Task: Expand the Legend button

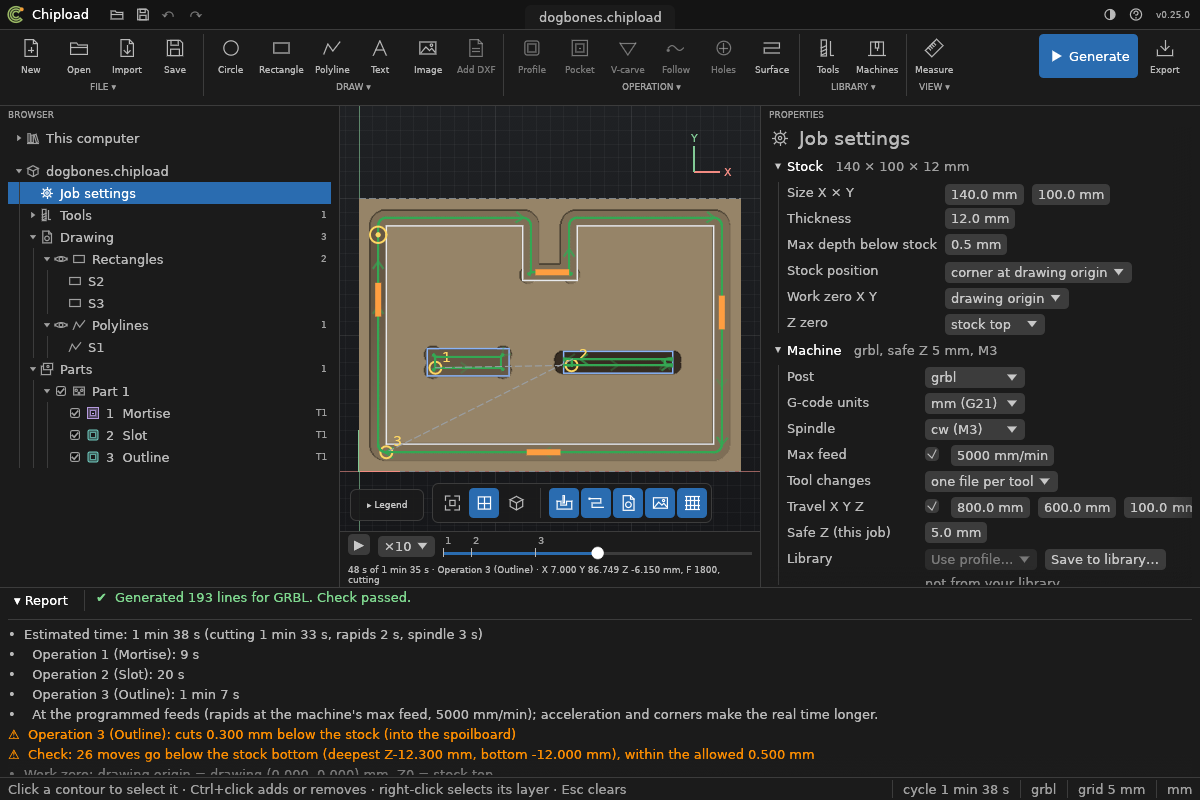Action: click(387, 505)
